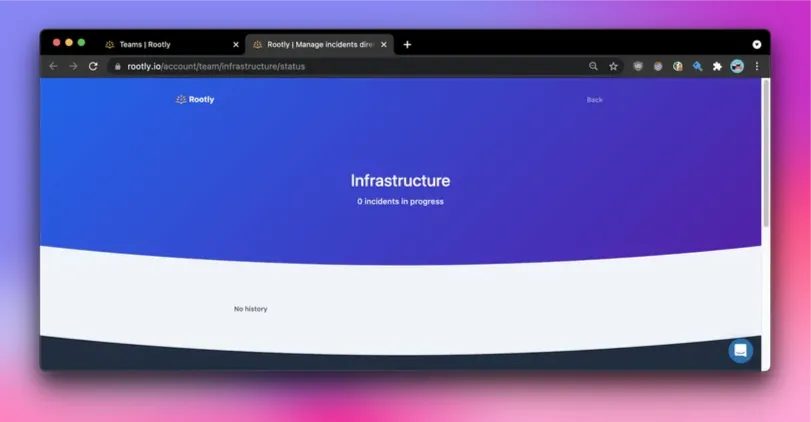Click the Infrastructure heading
Viewport: 811px width, 422px height.
point(400,180)
